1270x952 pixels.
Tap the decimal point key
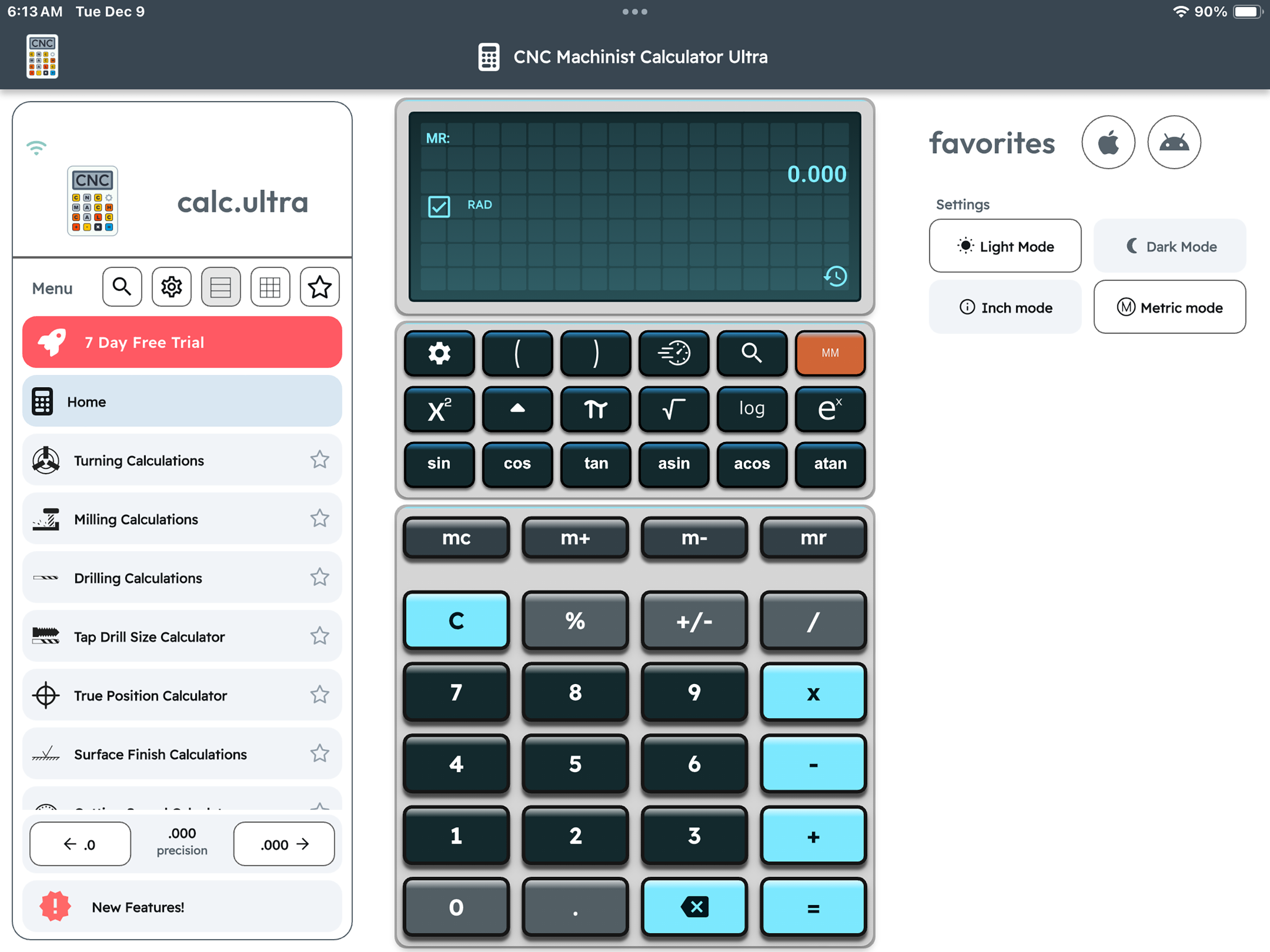point(575,907)
